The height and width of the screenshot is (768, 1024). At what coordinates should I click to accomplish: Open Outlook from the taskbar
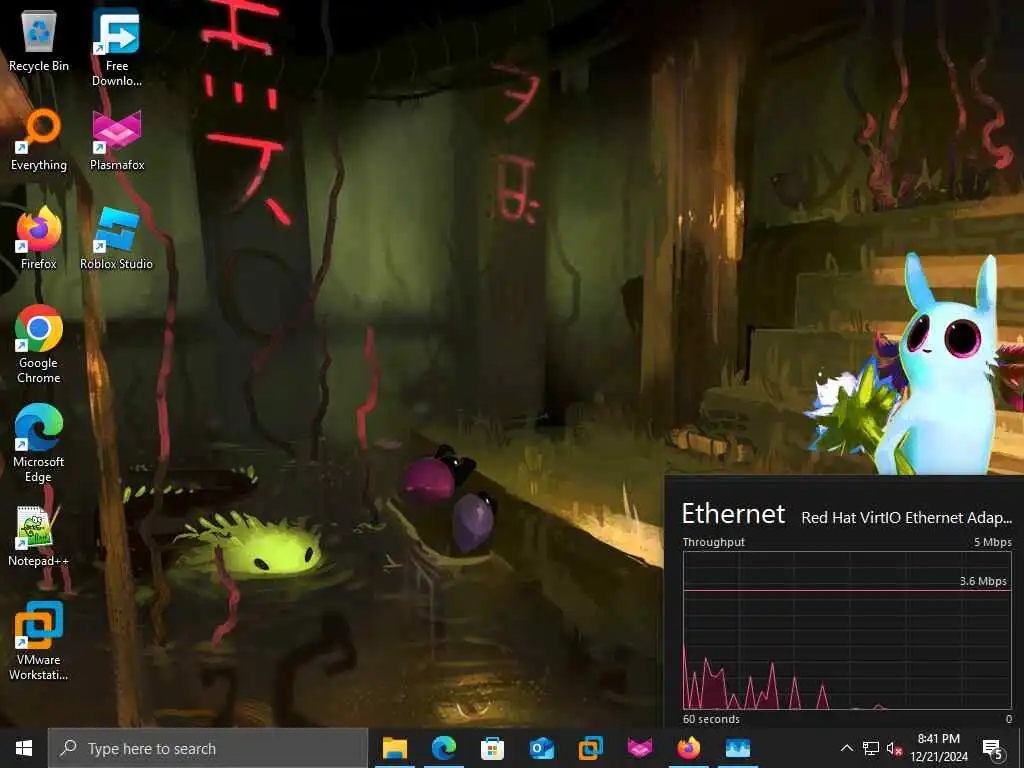(x=541, y=748)
